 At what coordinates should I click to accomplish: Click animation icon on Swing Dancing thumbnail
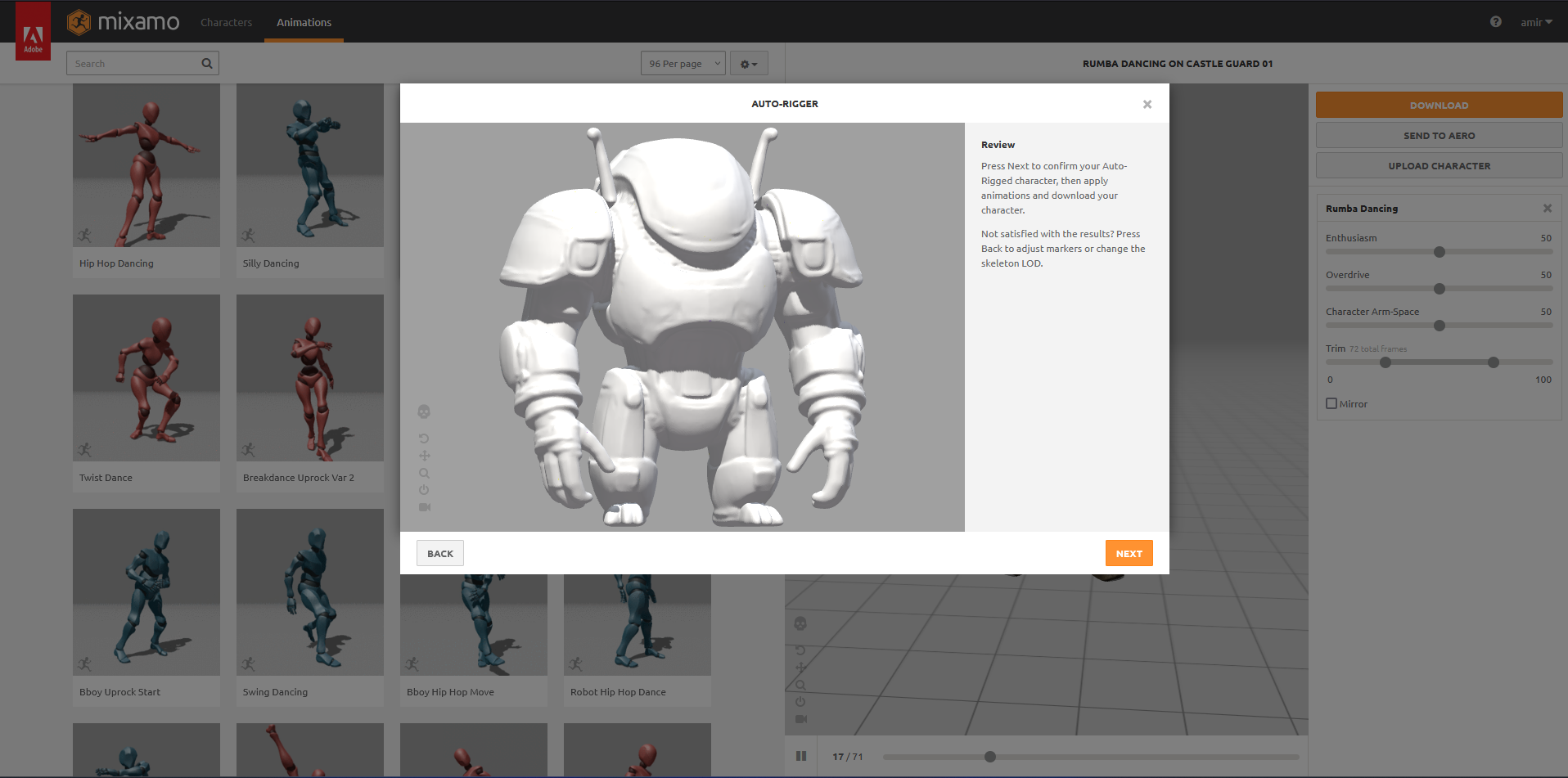click(249, 664)
